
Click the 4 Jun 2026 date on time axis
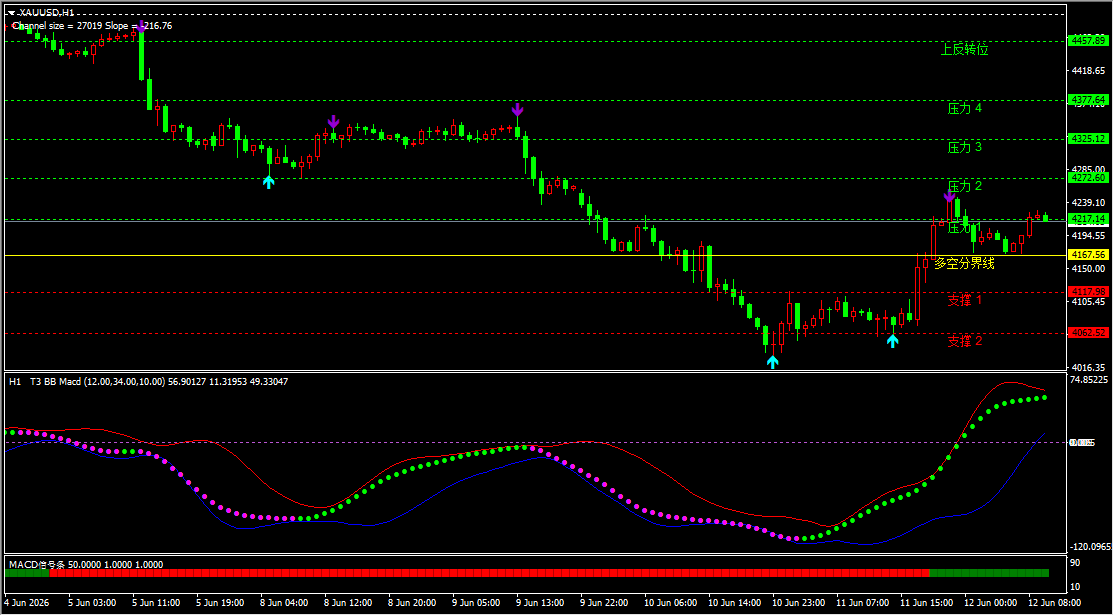(x=28, y=603)
